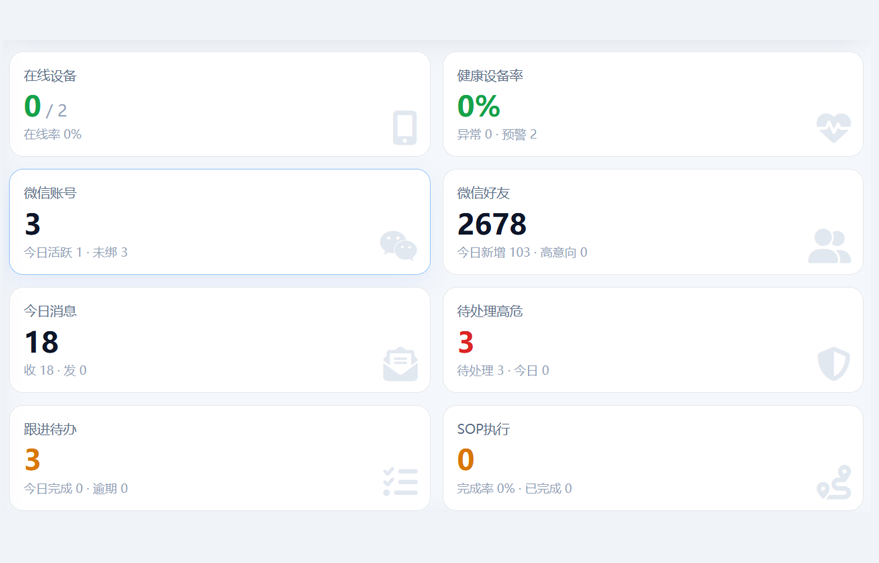Click the 在线率 0% subtext
879x563 pixels.
tap(53, 135)
